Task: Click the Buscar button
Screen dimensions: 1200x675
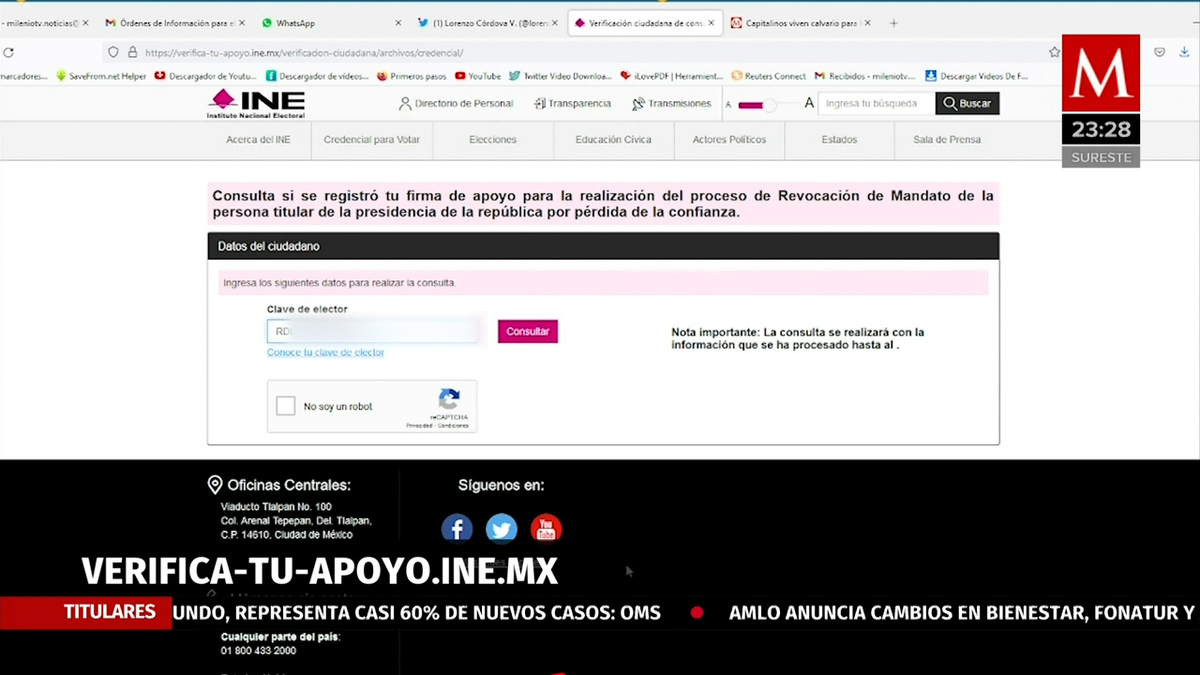Action: pyautogui.click(x=967, y=104)
